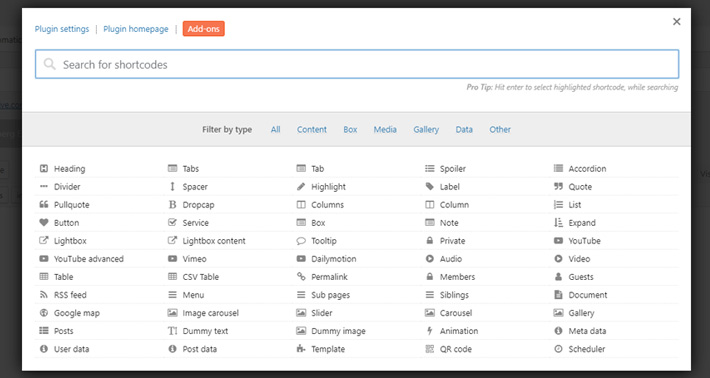The width and height of the screenshot is (710, 378).
Task: Click the Highlight pencil icon
Action: point(301,187)
